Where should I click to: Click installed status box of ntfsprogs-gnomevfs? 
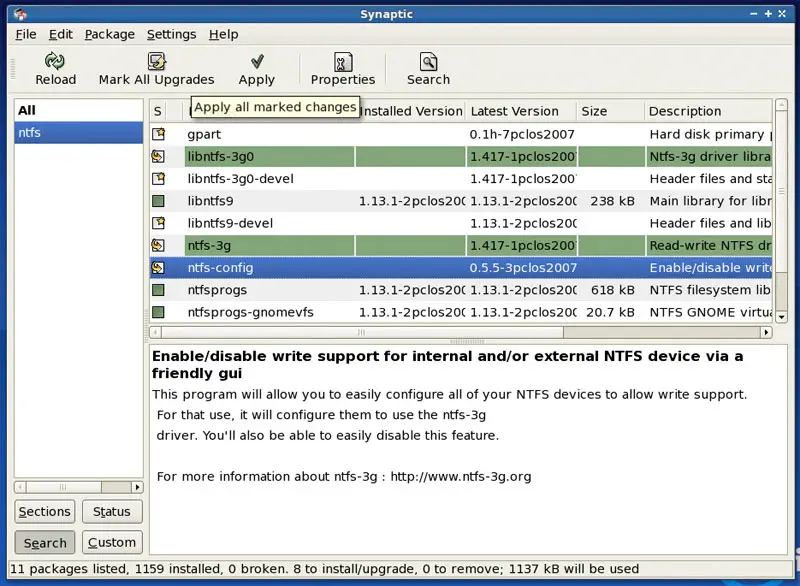[158, 312]
